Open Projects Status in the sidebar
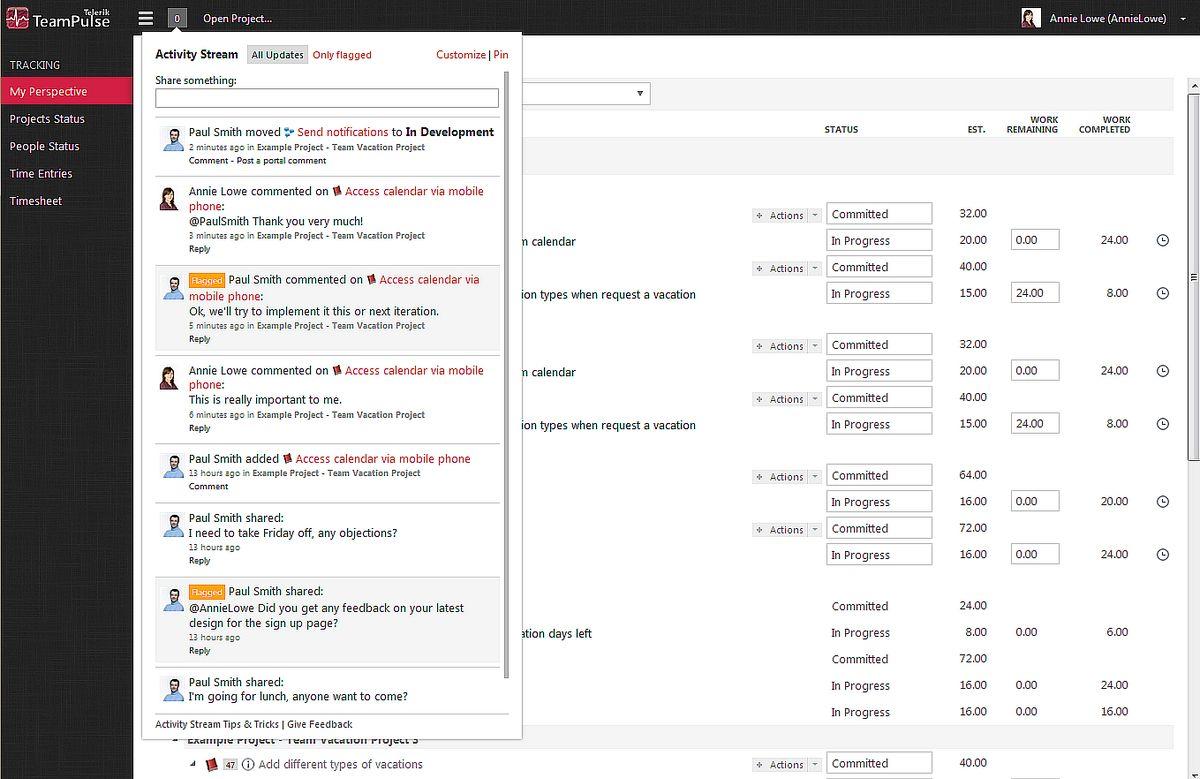 point(47,119)
